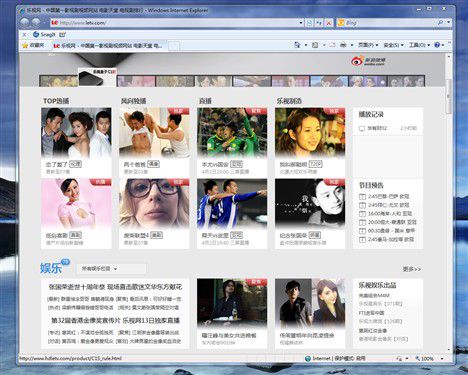Click the browser Forward button

click(x=36, y=22)
